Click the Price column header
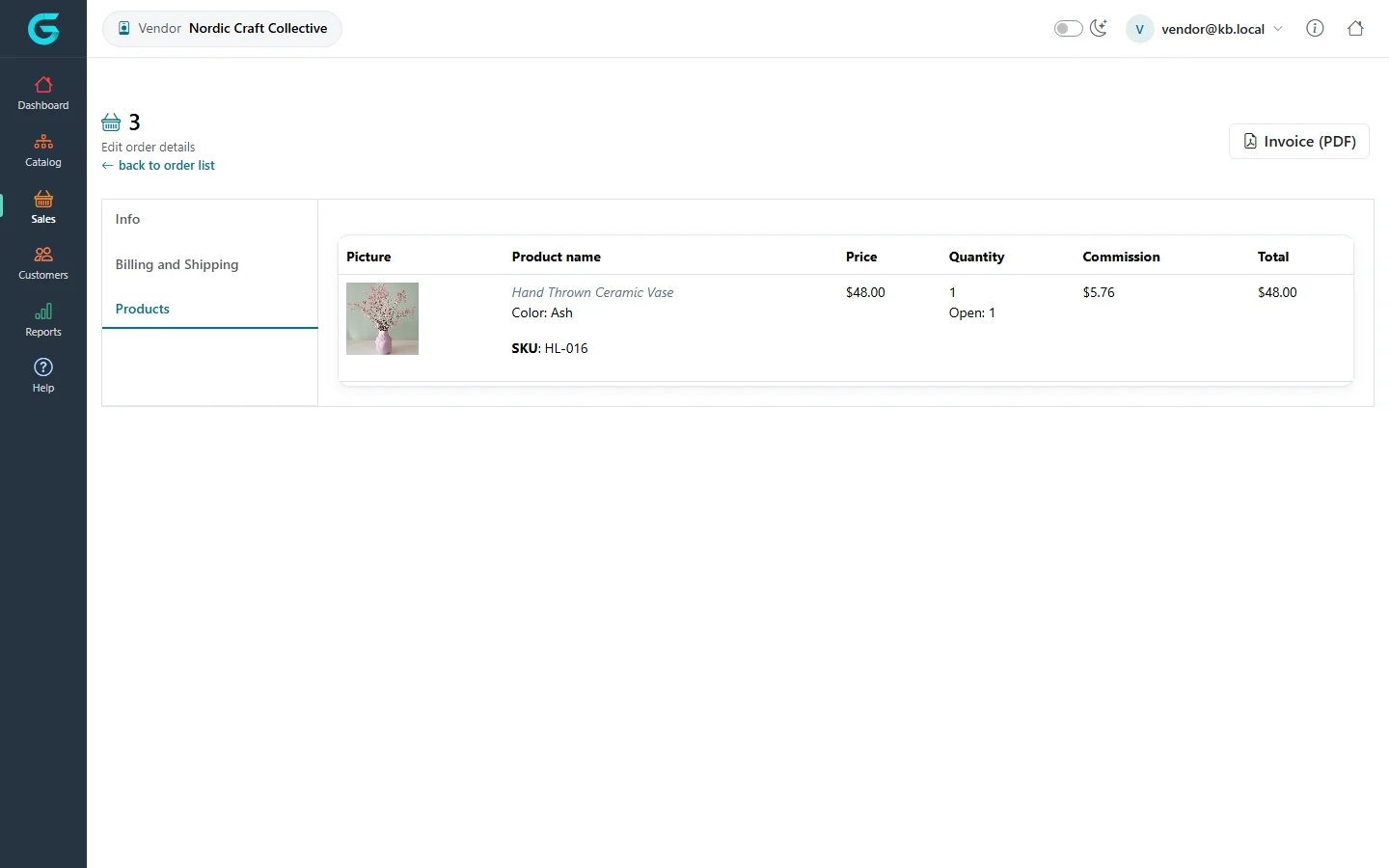1389x868 pixels. point(861,257)
